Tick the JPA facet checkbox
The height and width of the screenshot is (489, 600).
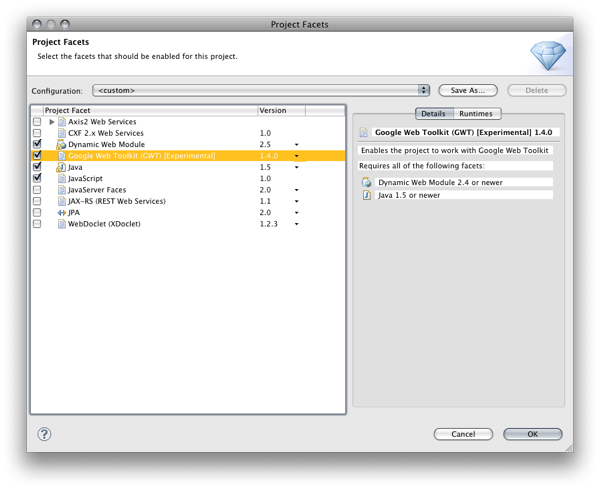pos(37,212)
